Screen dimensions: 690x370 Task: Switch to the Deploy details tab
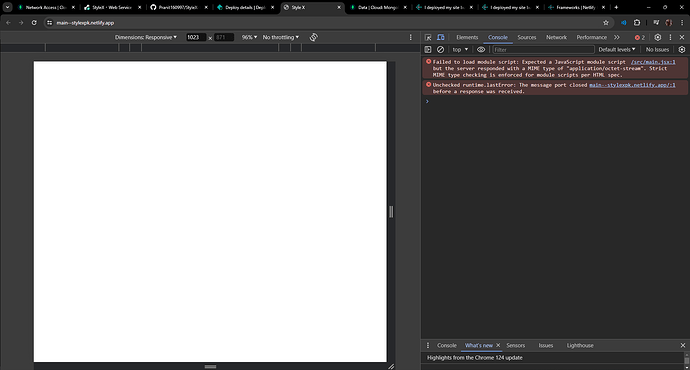[245, 7]
